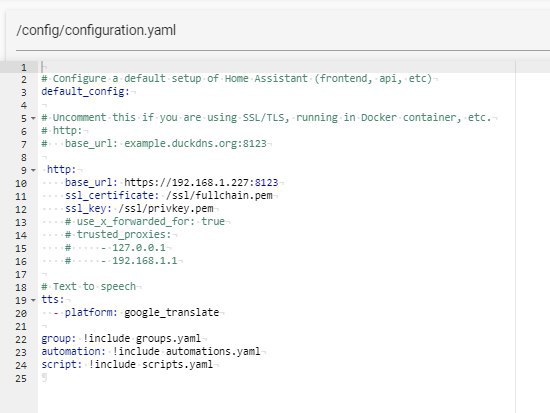Click the 'platform:' key on line 20
This screenshot has width=550, height=413.
pos(91,312)
